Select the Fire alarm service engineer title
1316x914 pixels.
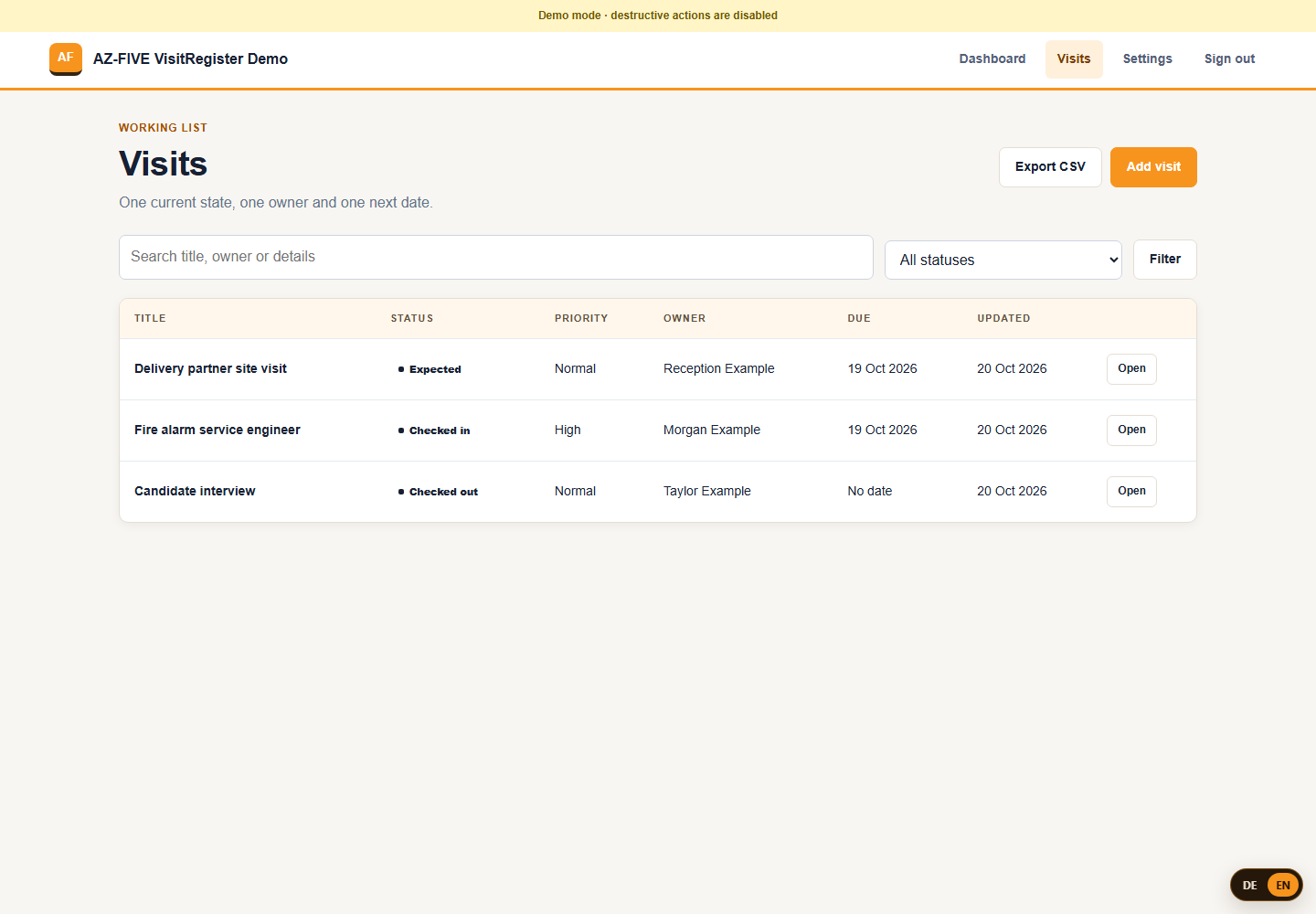coord(218,430)
